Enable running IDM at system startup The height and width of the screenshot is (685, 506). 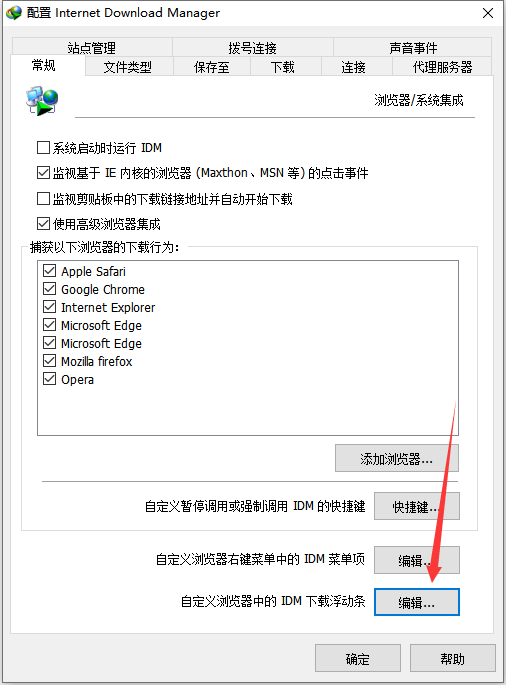43,148
